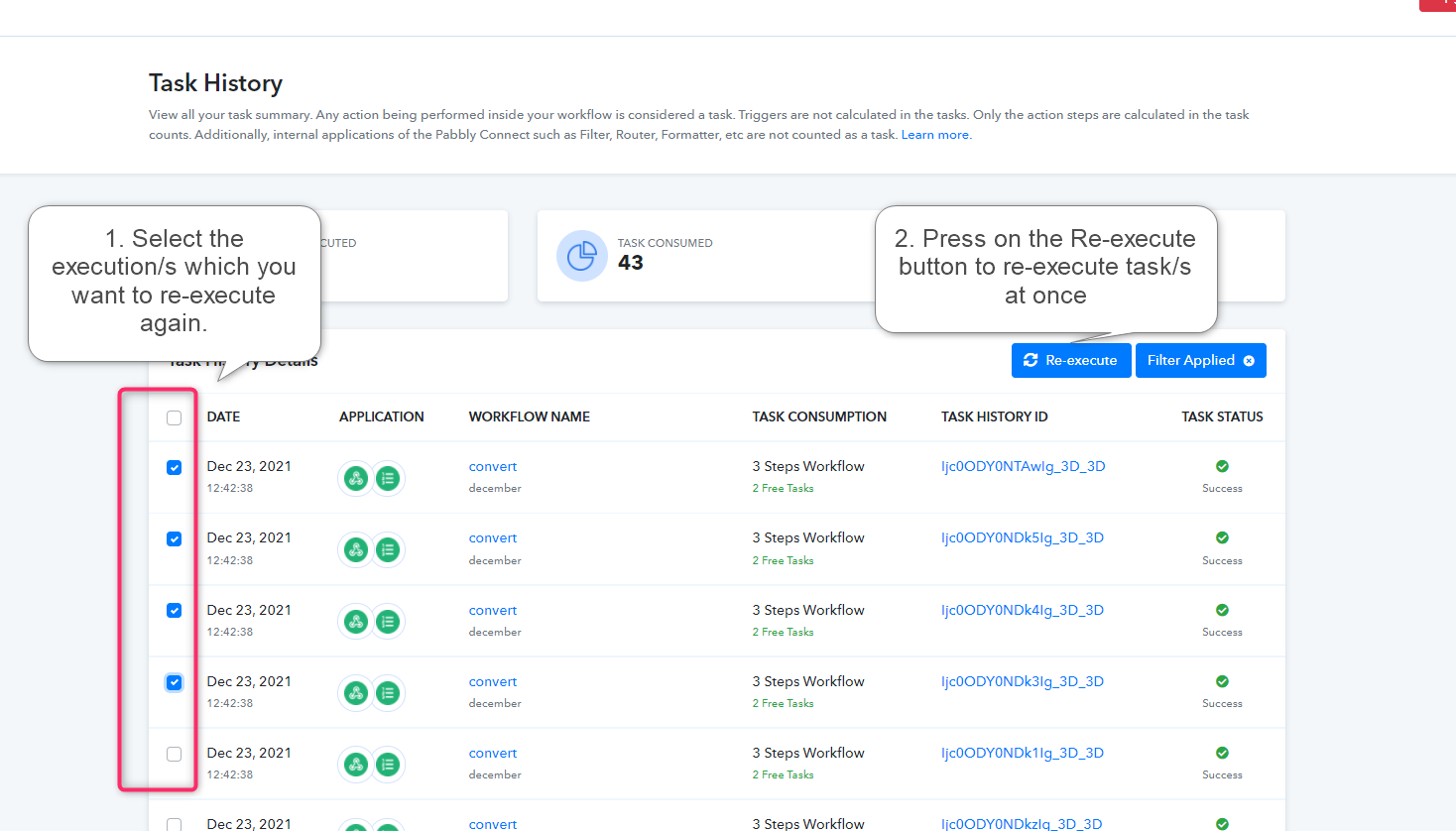Click '2 Free Tasks' in row Ijc0ODY0NDk5Ig_3D_3D
This screenshot has width=1456, height=831.
tap(783, 560)
